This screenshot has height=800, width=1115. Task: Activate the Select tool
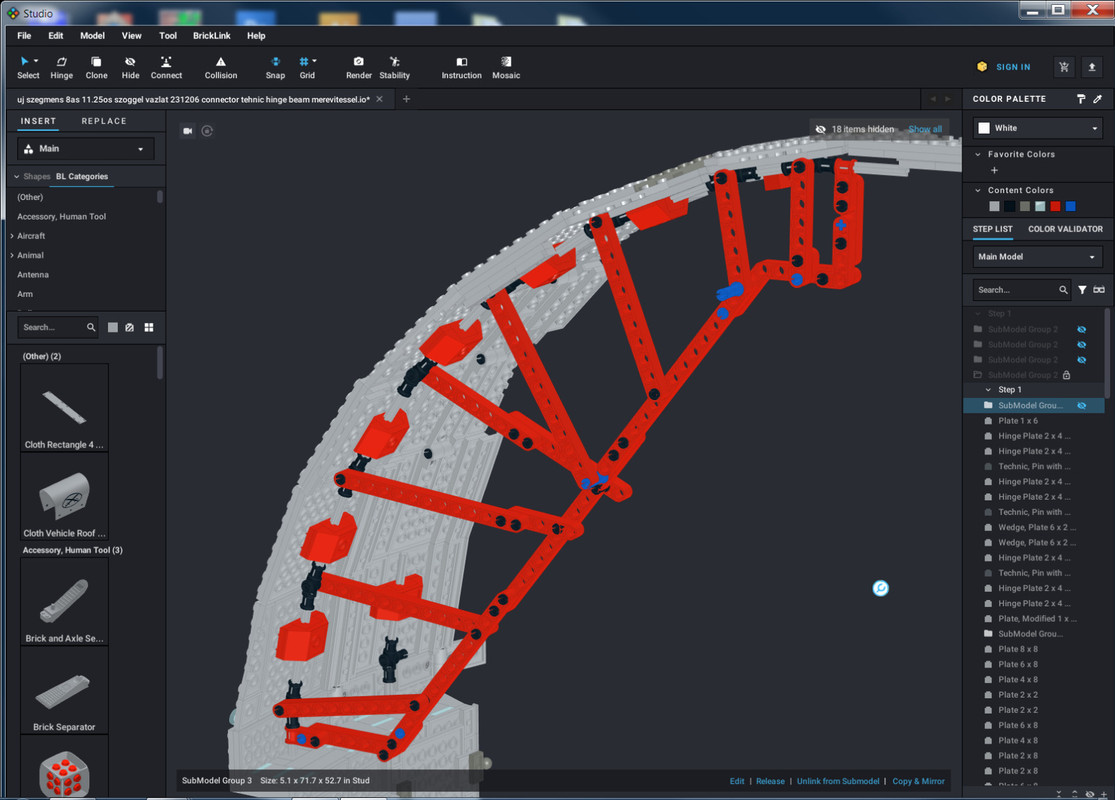(x=28, y=67)
